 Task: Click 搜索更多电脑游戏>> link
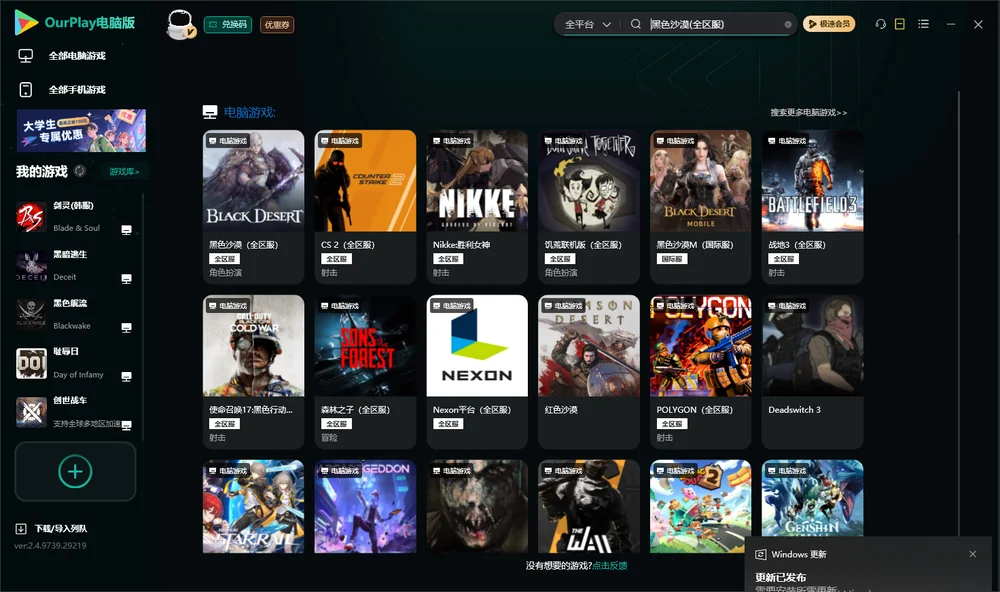point(808,113)
